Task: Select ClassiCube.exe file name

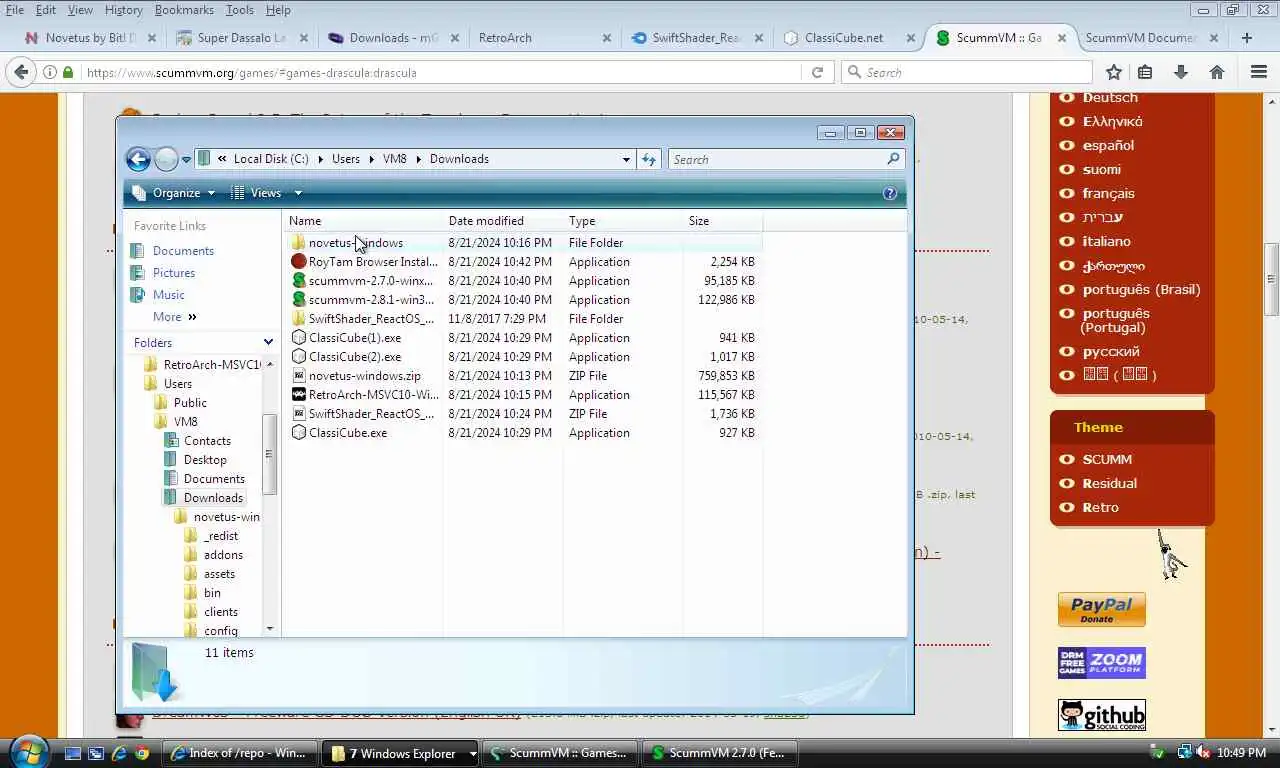Action: pyautogui.click(x=348, y=433)
